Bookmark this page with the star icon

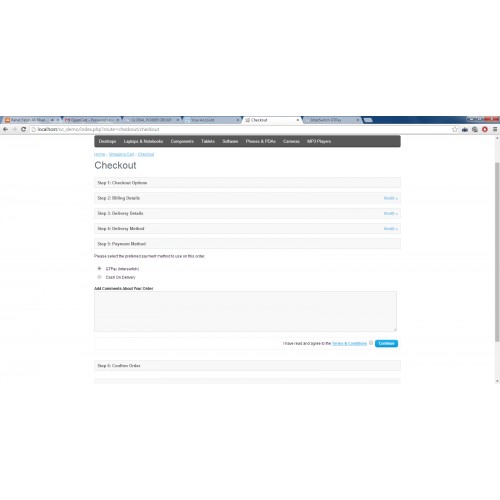[455, 129]
